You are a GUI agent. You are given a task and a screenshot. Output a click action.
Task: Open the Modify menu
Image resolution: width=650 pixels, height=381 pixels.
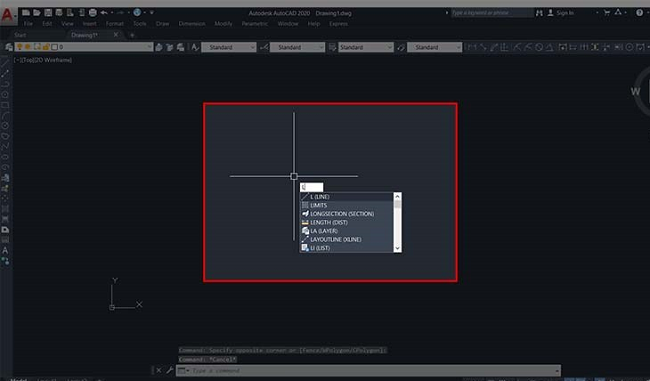point(223,24)
